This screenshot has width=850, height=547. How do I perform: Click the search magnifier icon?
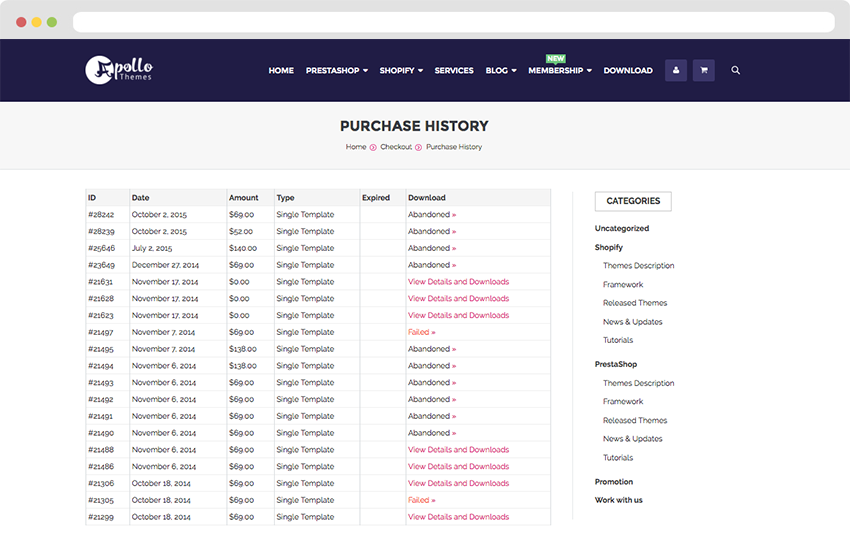[736, 70]
